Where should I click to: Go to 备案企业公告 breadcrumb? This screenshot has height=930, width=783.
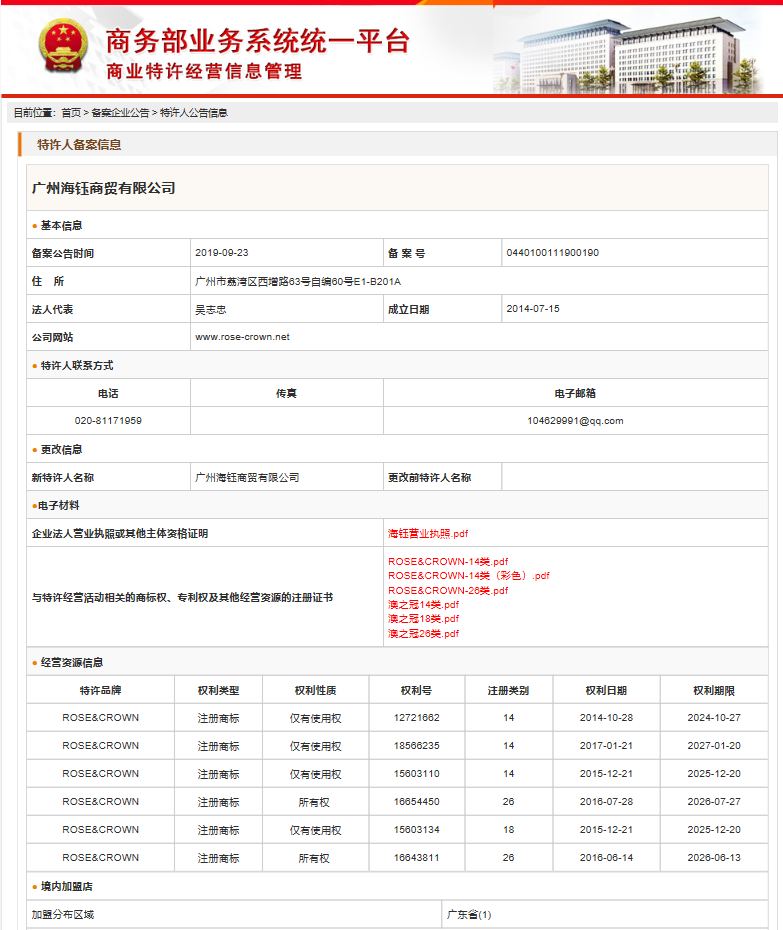coord(120,113)
